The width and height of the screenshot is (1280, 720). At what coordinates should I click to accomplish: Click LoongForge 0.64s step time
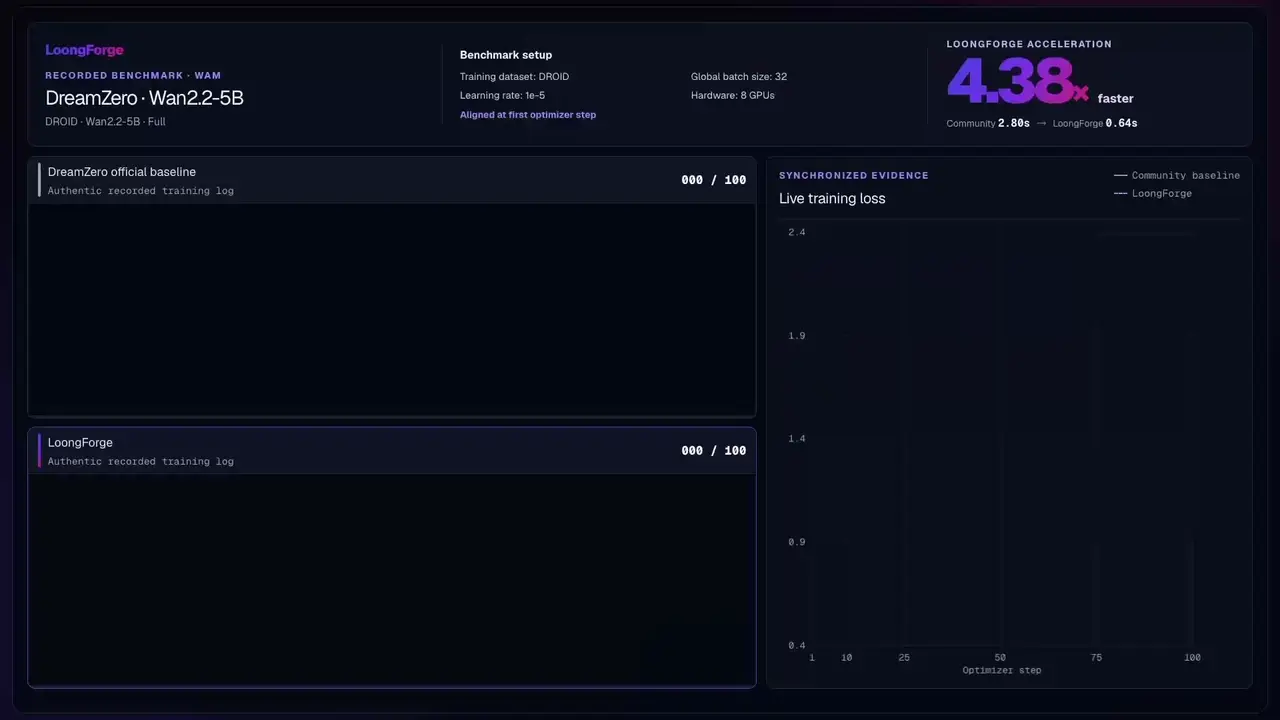(1095, 124)
